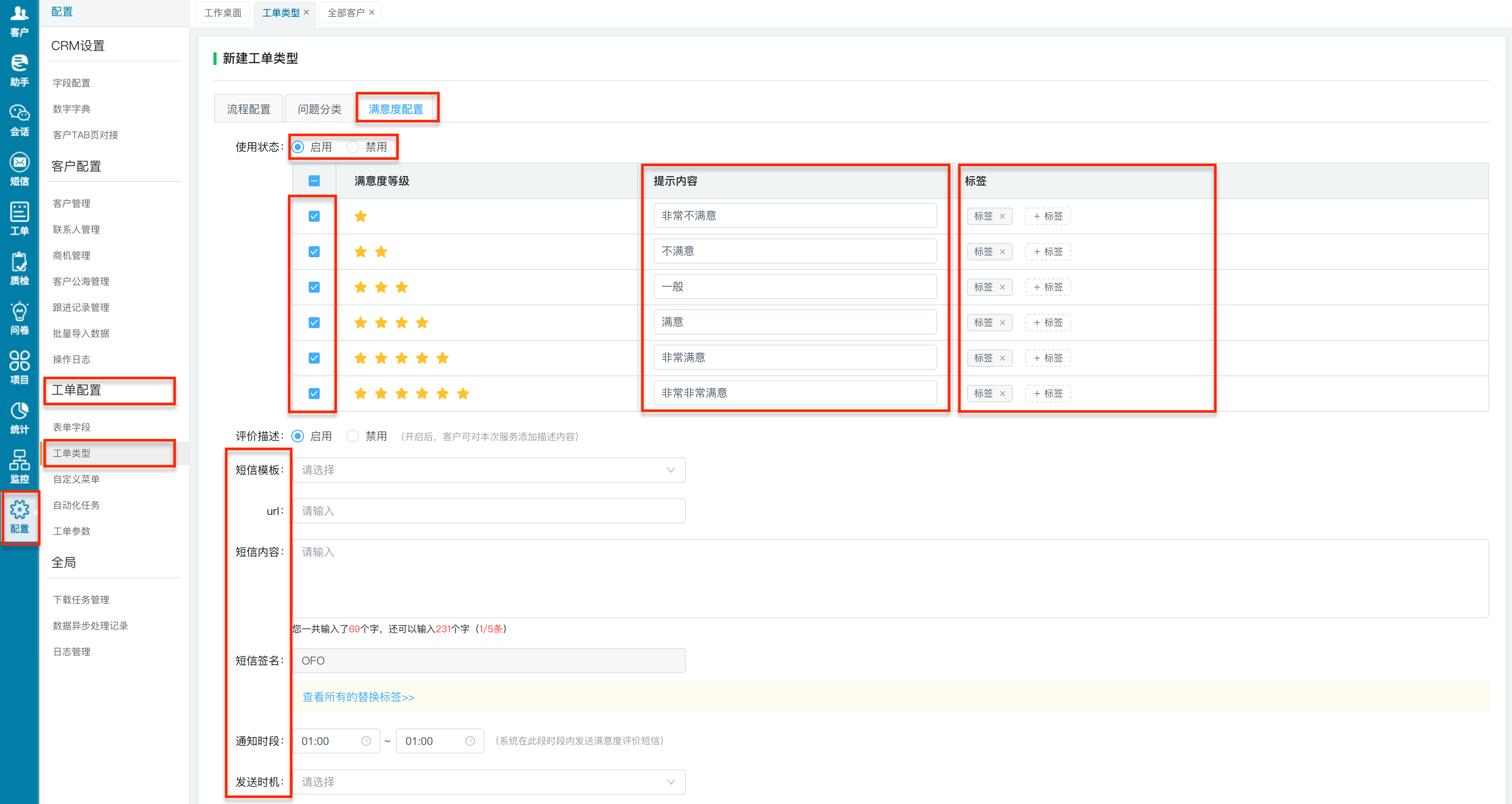1512x804 pixels.
Task: Remove the tag in the 不满意 row
Action: coord(1002,251)
